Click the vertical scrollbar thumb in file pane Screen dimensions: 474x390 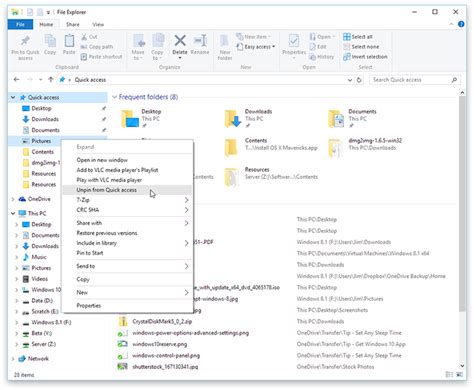pyautogui.click(x=462, y=204)
